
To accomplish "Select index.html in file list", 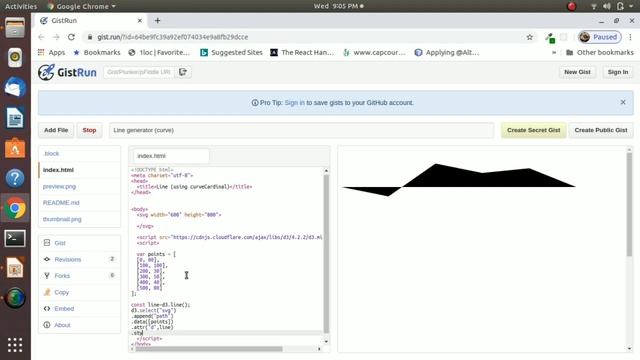I will point(80,170).
